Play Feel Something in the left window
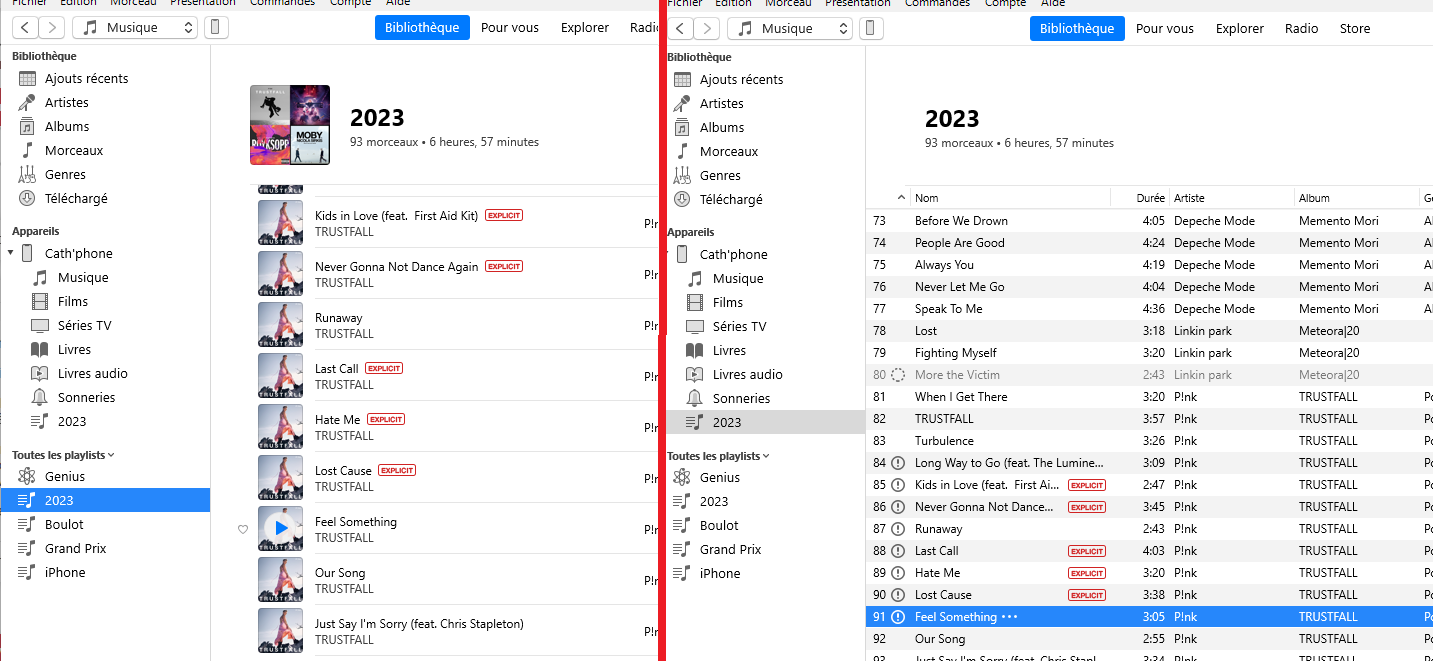 point(280,528)
